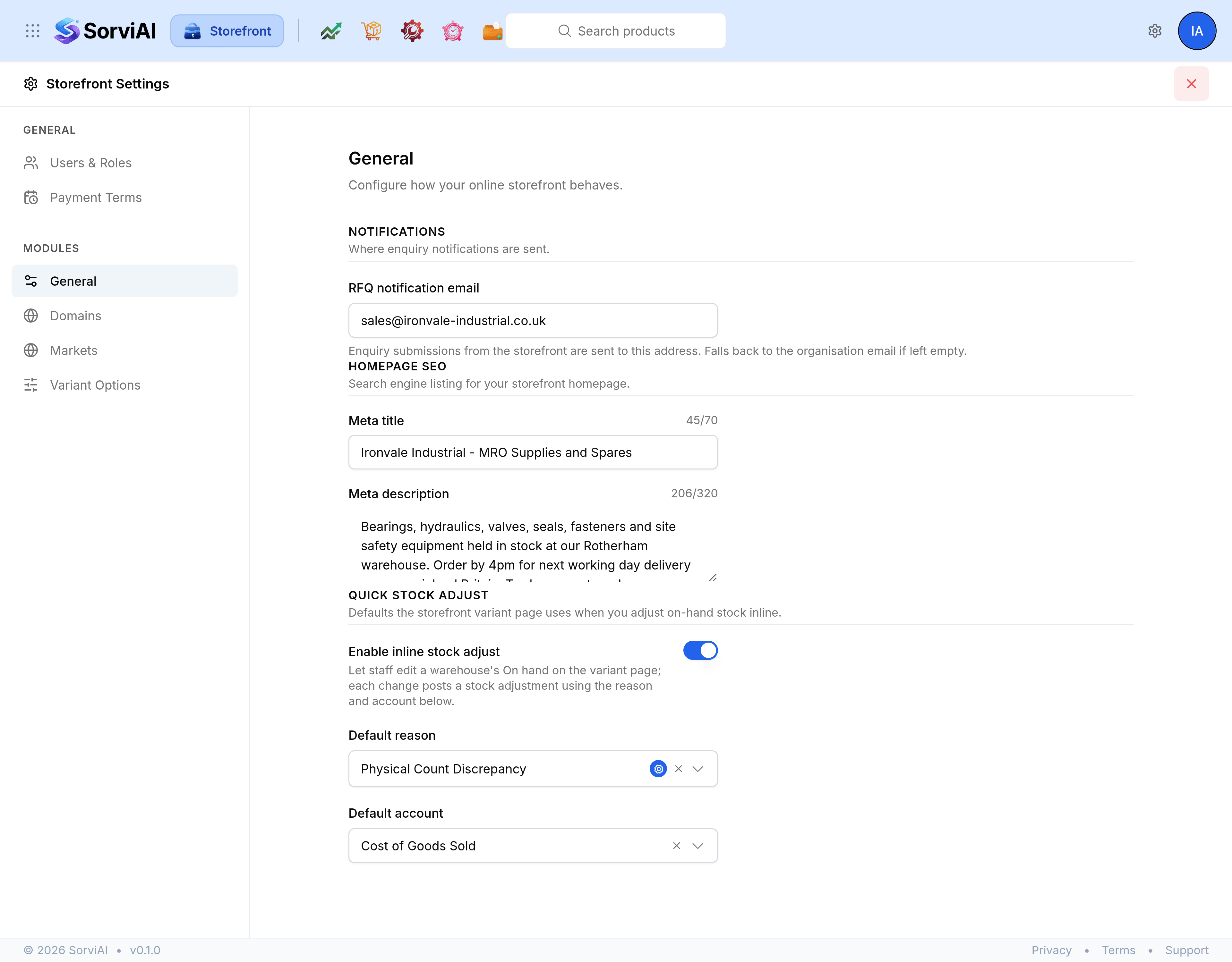Open the IA user avatar menu

[1197, 31]
